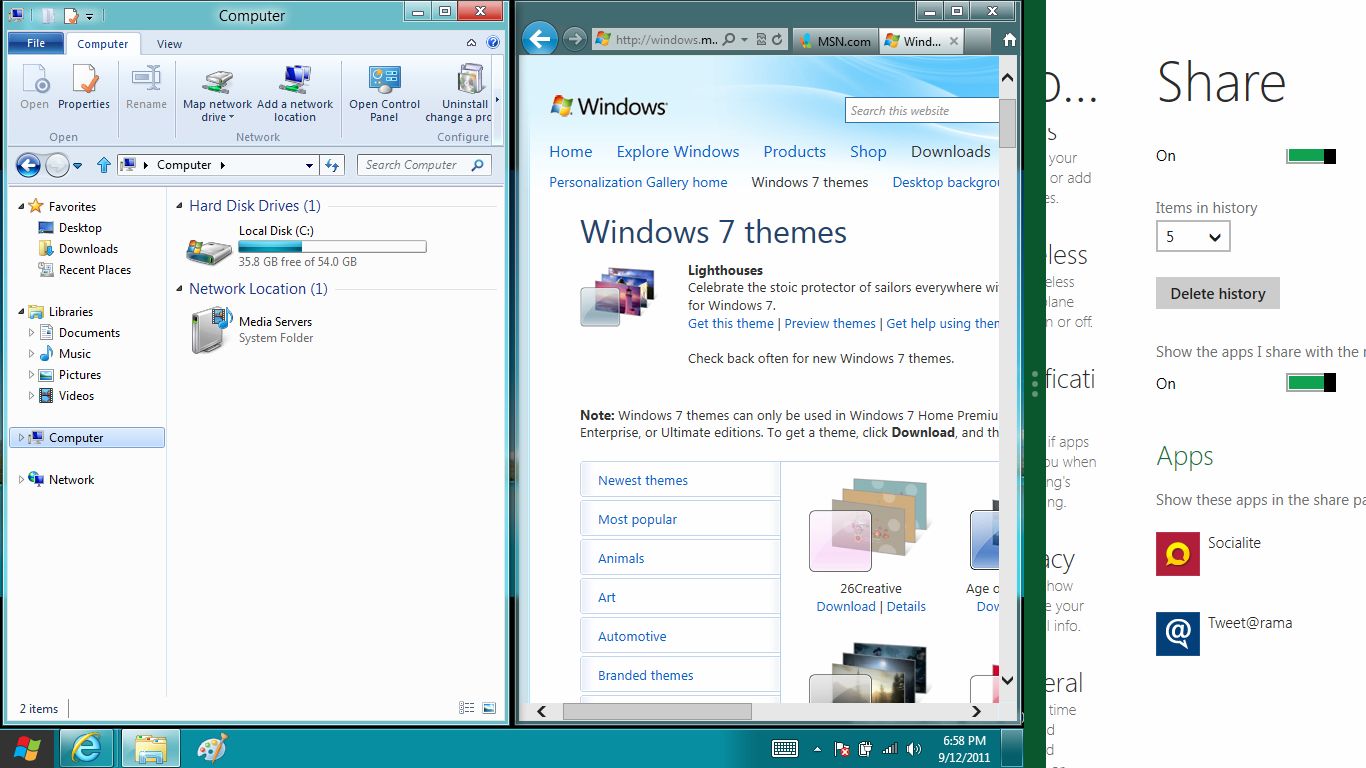Viewport: 1366px width, 768px height.
Task: Switch to details view icon in status bar
Action: (x=467, y=708)
